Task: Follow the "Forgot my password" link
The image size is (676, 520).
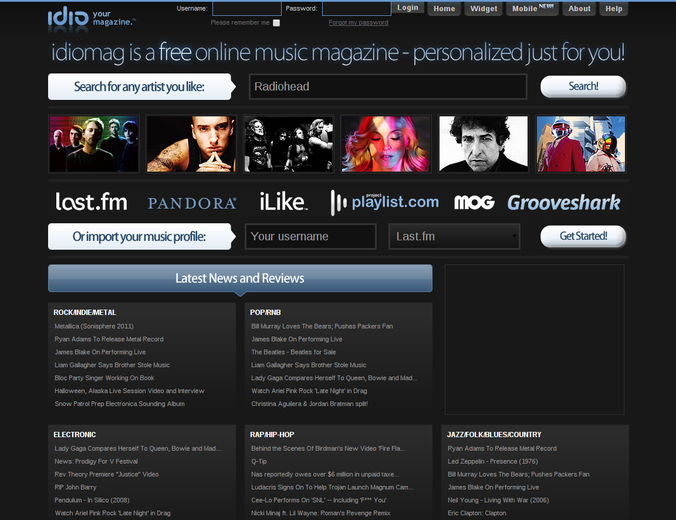Action: (358, 22)
